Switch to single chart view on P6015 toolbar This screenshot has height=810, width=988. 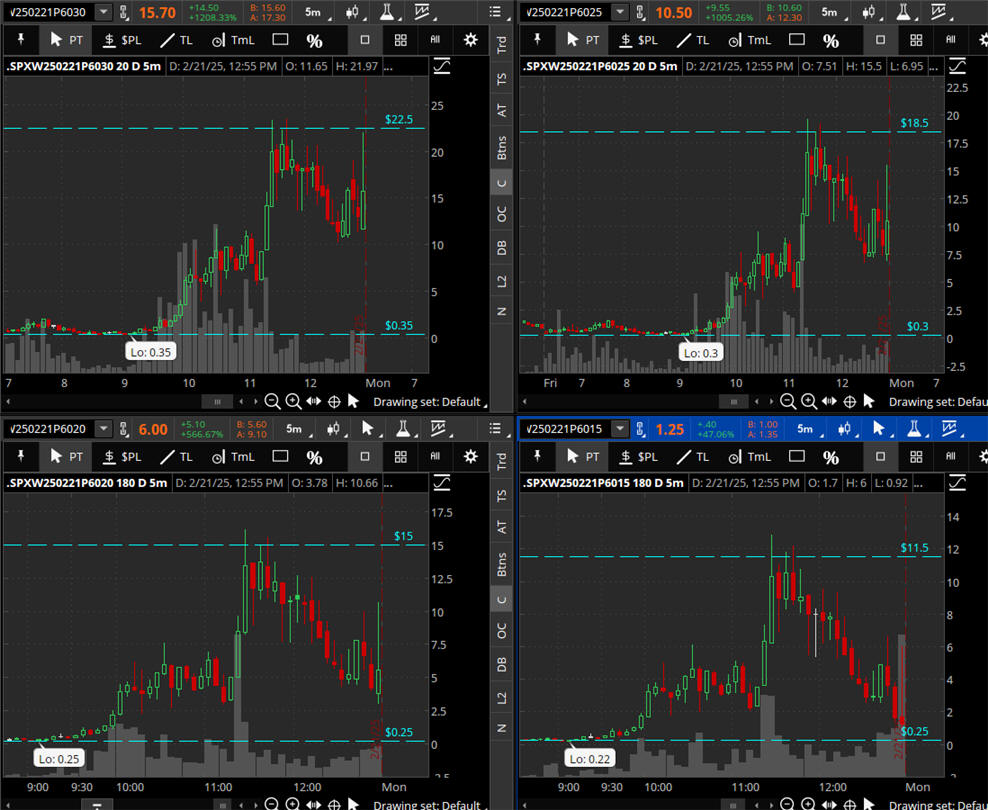(x=881, y=457)
